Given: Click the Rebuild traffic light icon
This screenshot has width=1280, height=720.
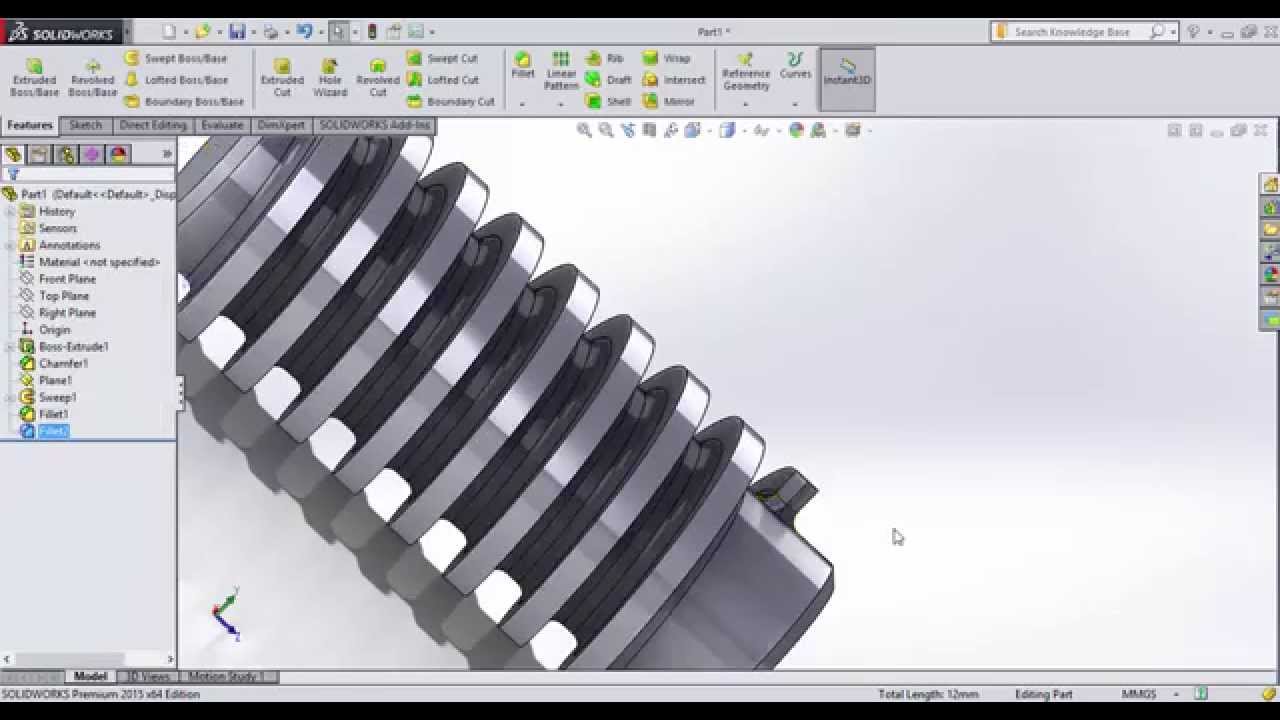Looking at the screenshot, I should pyautogui.click(x=372, y=32).
